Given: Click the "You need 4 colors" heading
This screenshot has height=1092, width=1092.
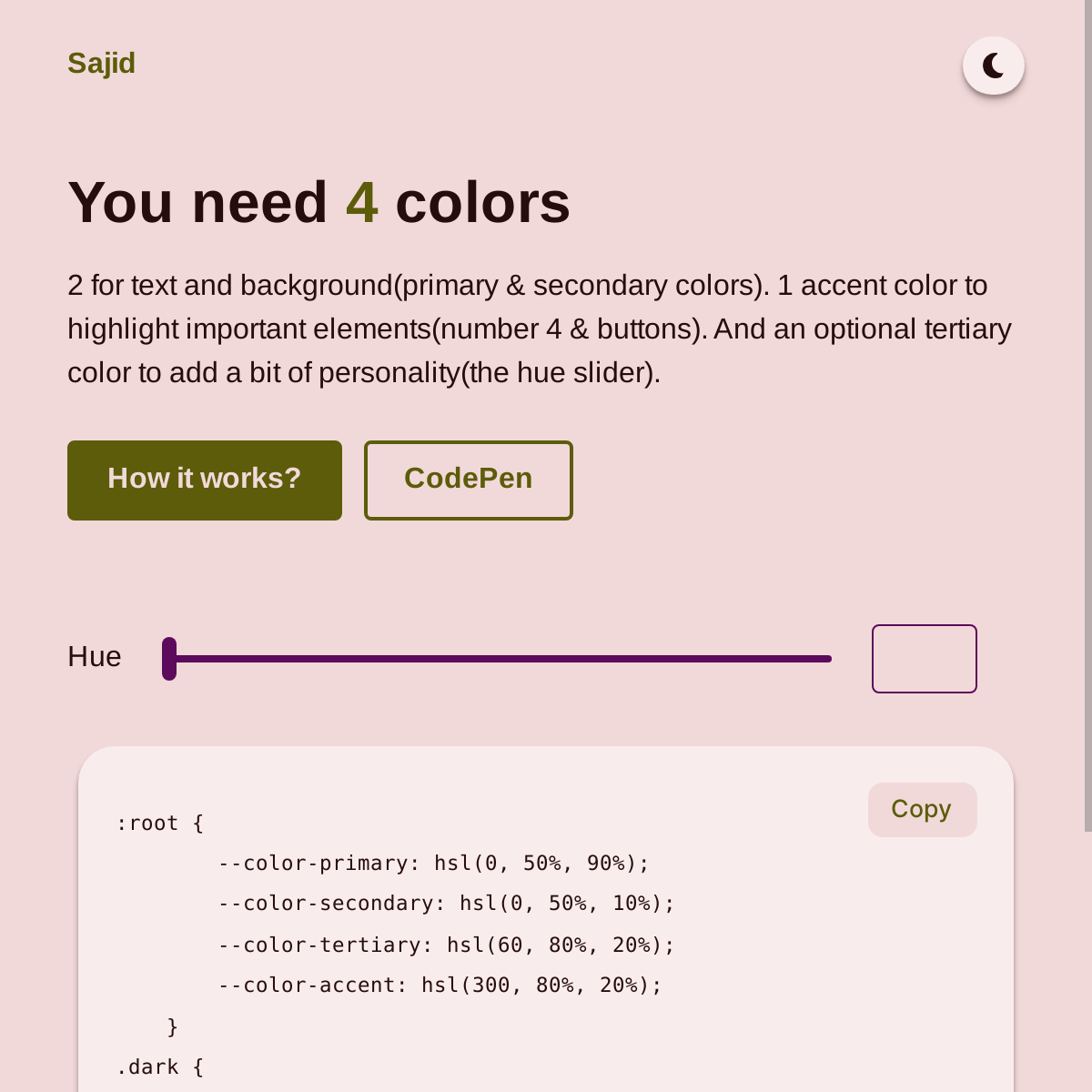Looking at the screenshot, I should (318, 202).
